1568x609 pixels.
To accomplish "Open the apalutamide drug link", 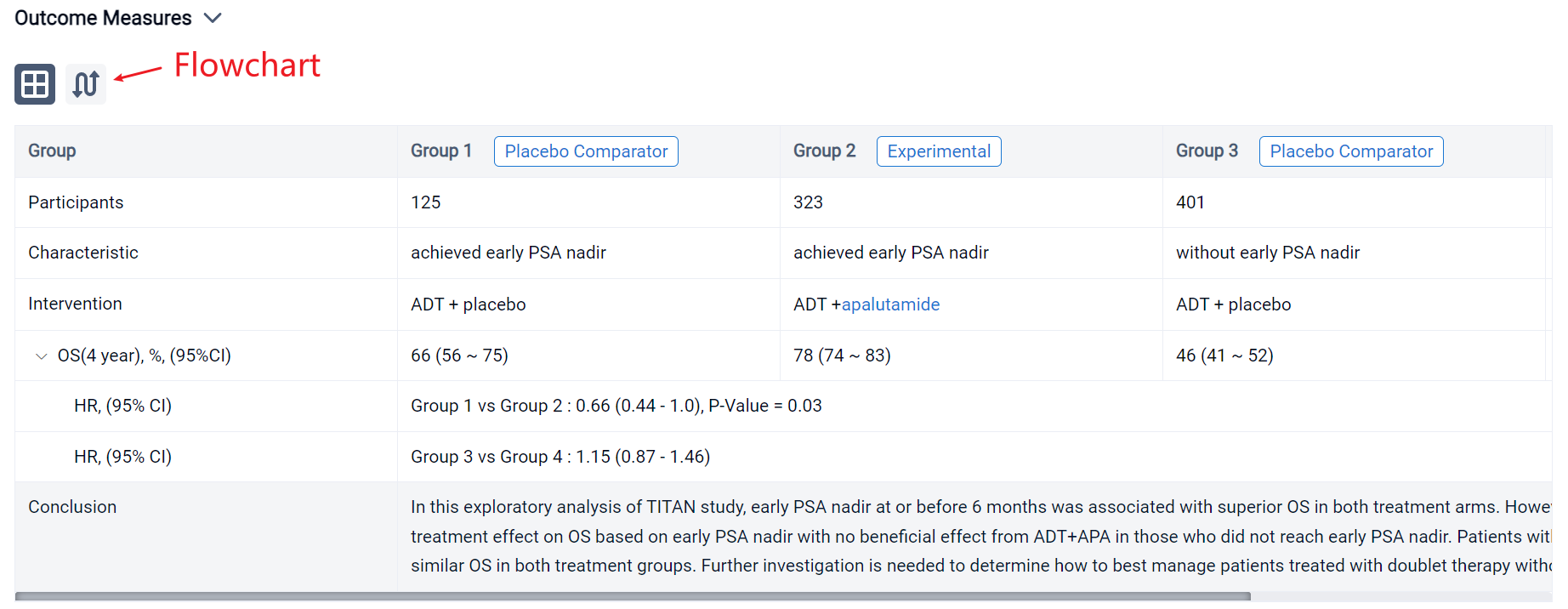I will coord(890,304).
